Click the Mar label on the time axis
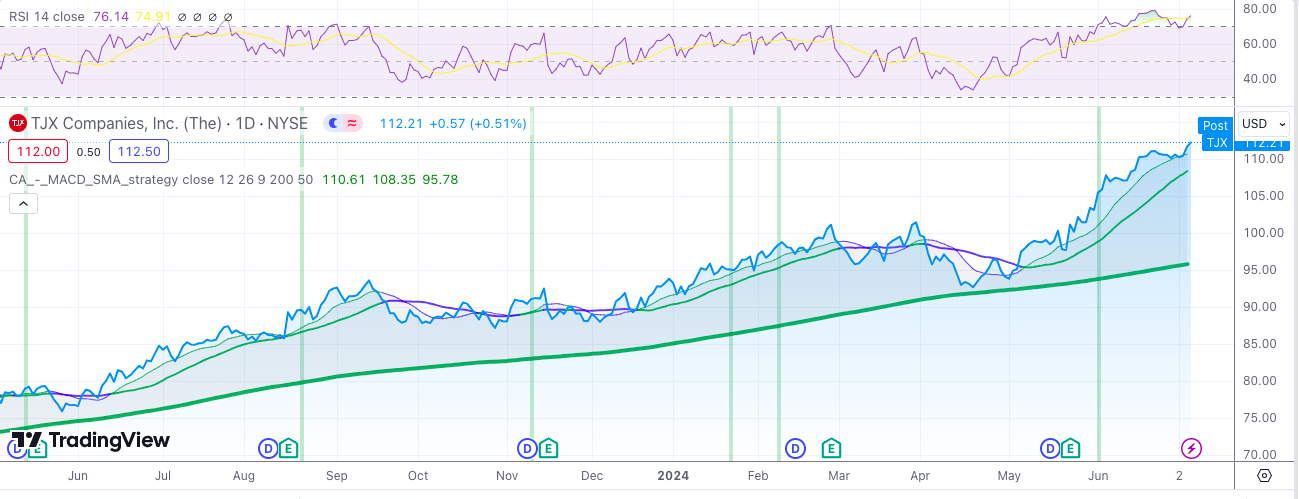The width and height of the screenshot is (1299, 499). tap(839, 476)
